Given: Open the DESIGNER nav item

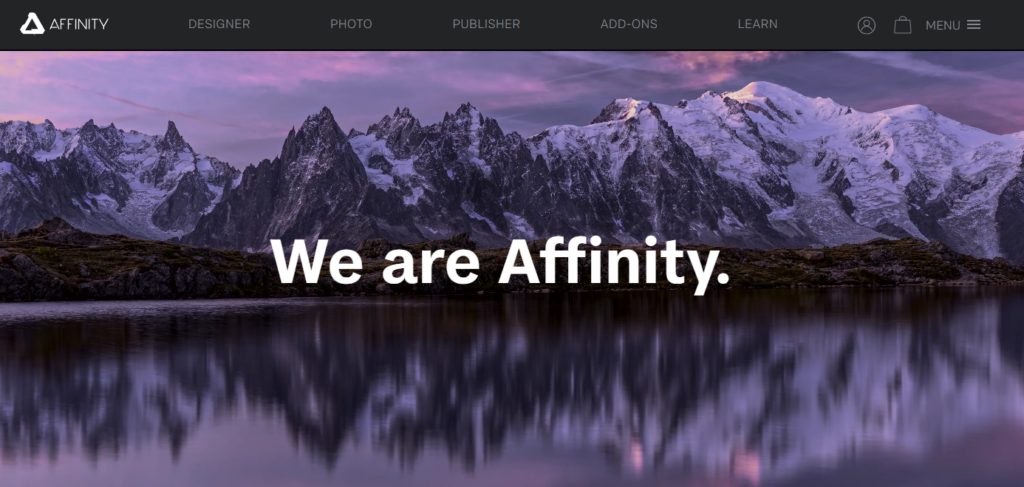Looking at the screenshot, I should click(219, 24).
